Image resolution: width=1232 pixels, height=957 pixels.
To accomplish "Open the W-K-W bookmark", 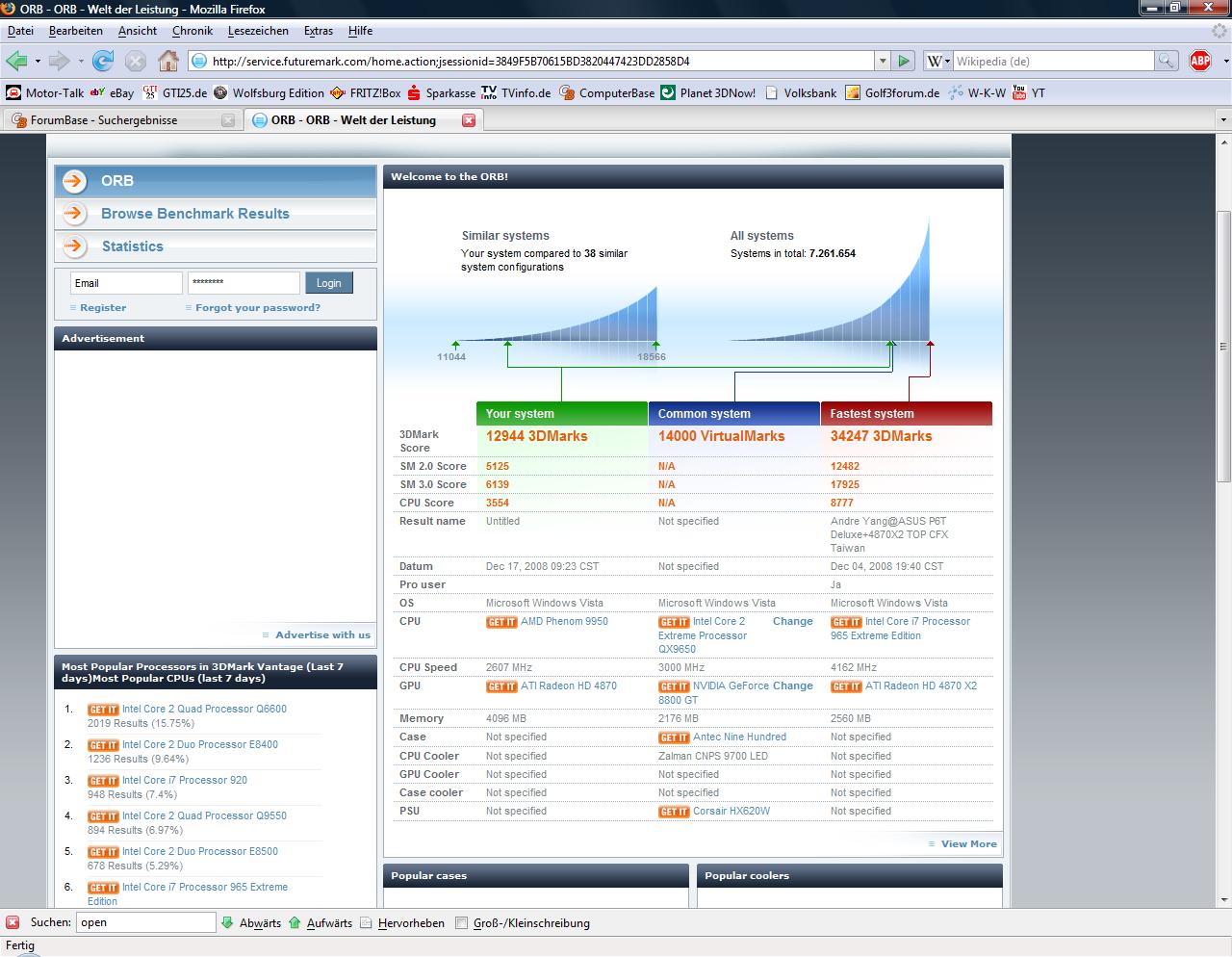I will pyautogui.click(x=977, y=93).
